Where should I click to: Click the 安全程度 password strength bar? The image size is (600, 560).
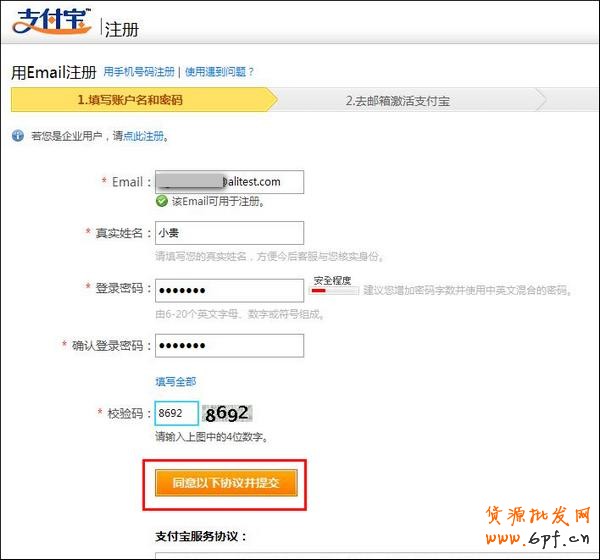(334, 291)
